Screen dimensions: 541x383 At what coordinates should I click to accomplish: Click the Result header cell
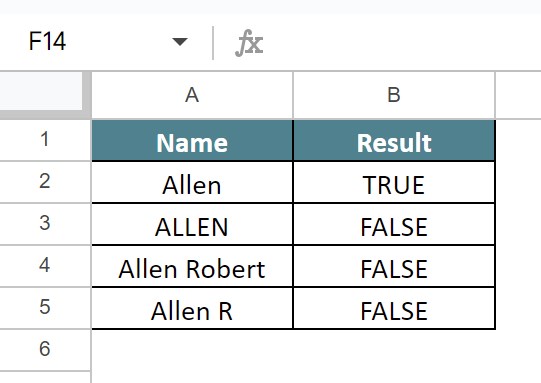tap(394, 140)
